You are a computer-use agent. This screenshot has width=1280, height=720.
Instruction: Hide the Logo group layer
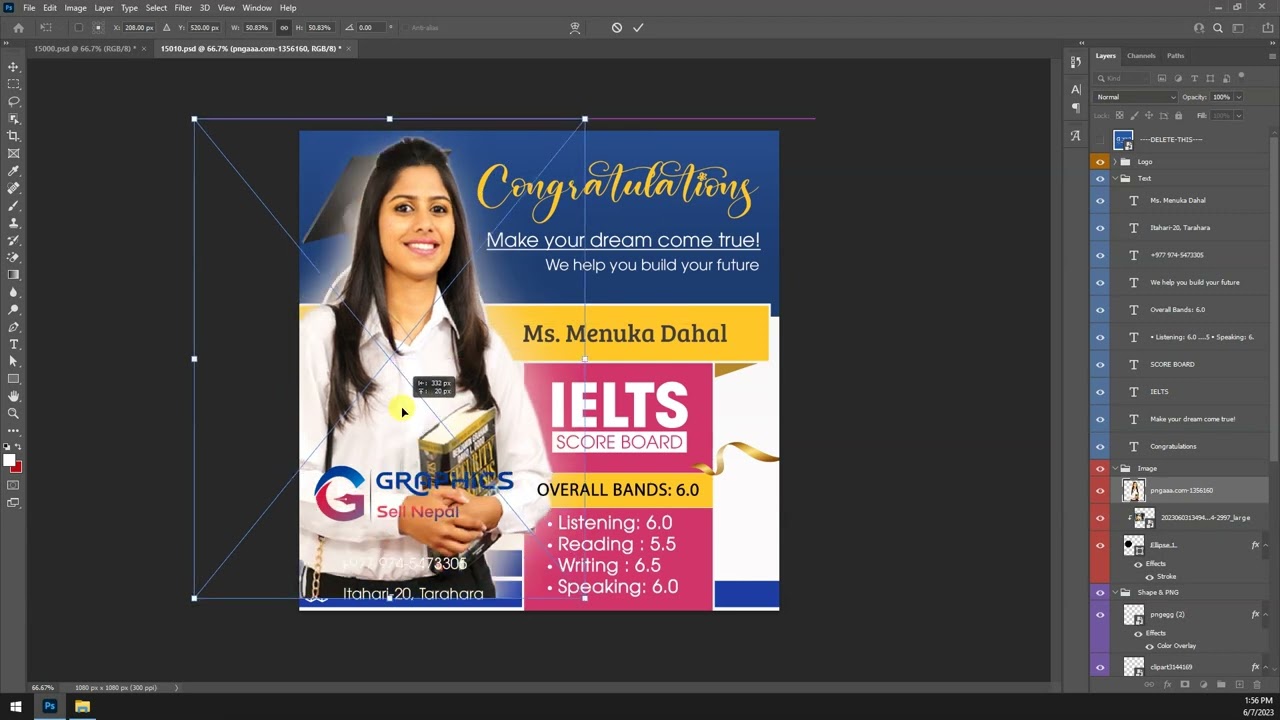(x=1100, y=162)
